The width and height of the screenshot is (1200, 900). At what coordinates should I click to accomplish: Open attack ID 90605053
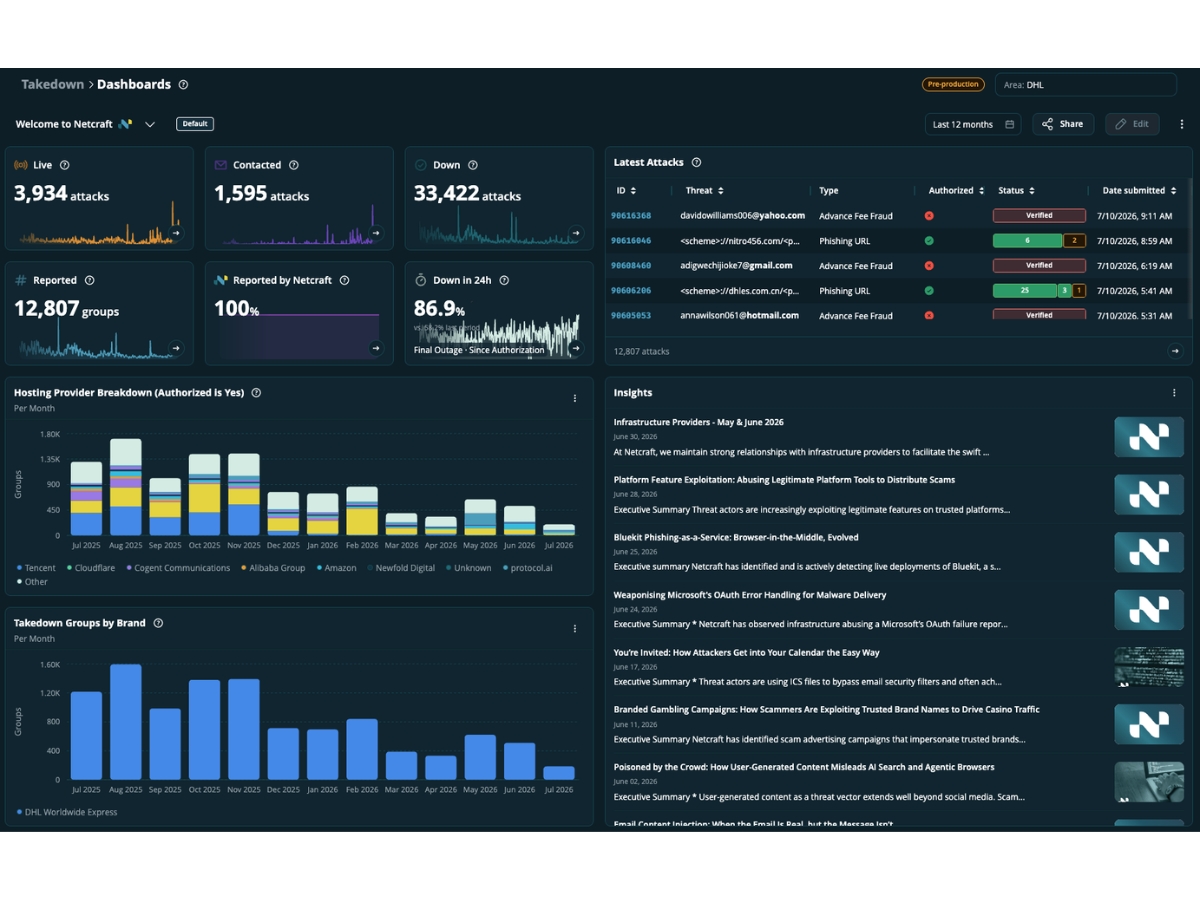click(632, 316)
